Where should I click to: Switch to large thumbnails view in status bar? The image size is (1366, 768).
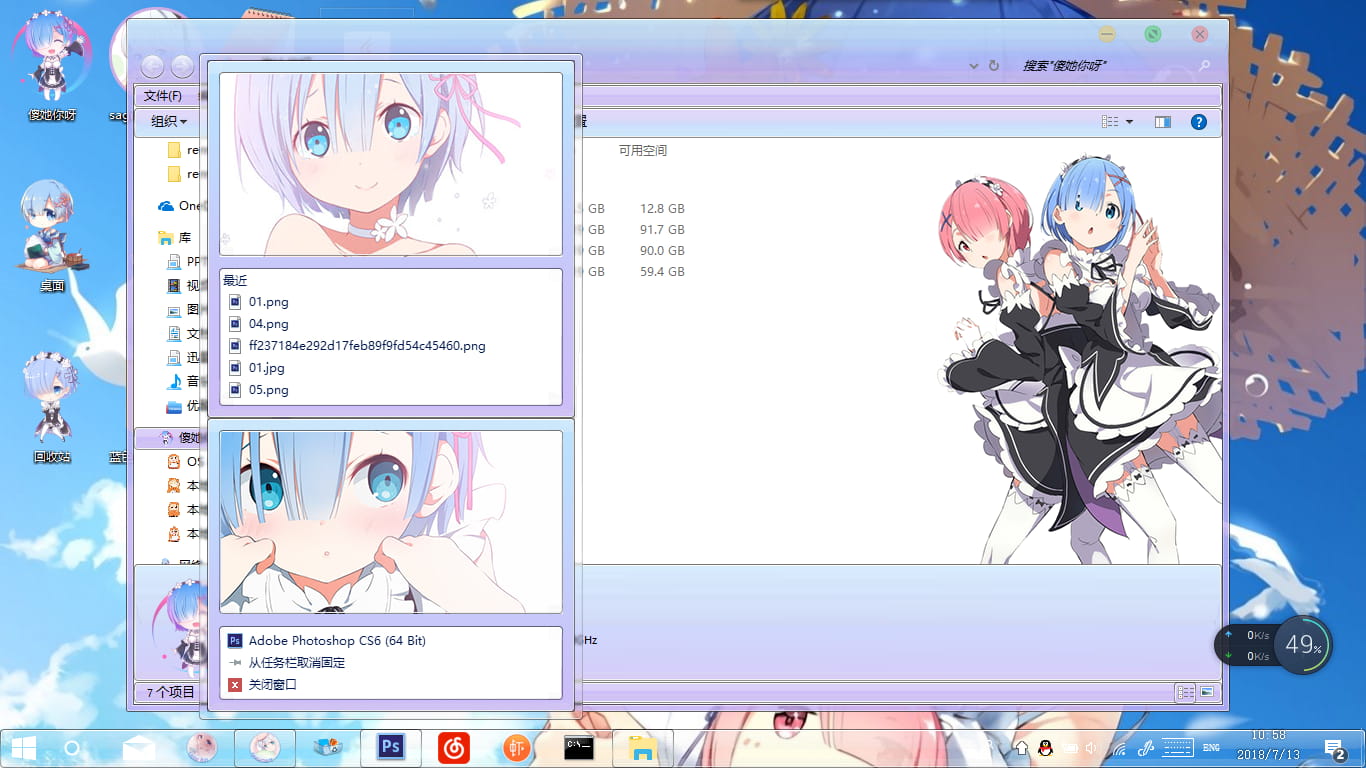[x=1207, y=692]
